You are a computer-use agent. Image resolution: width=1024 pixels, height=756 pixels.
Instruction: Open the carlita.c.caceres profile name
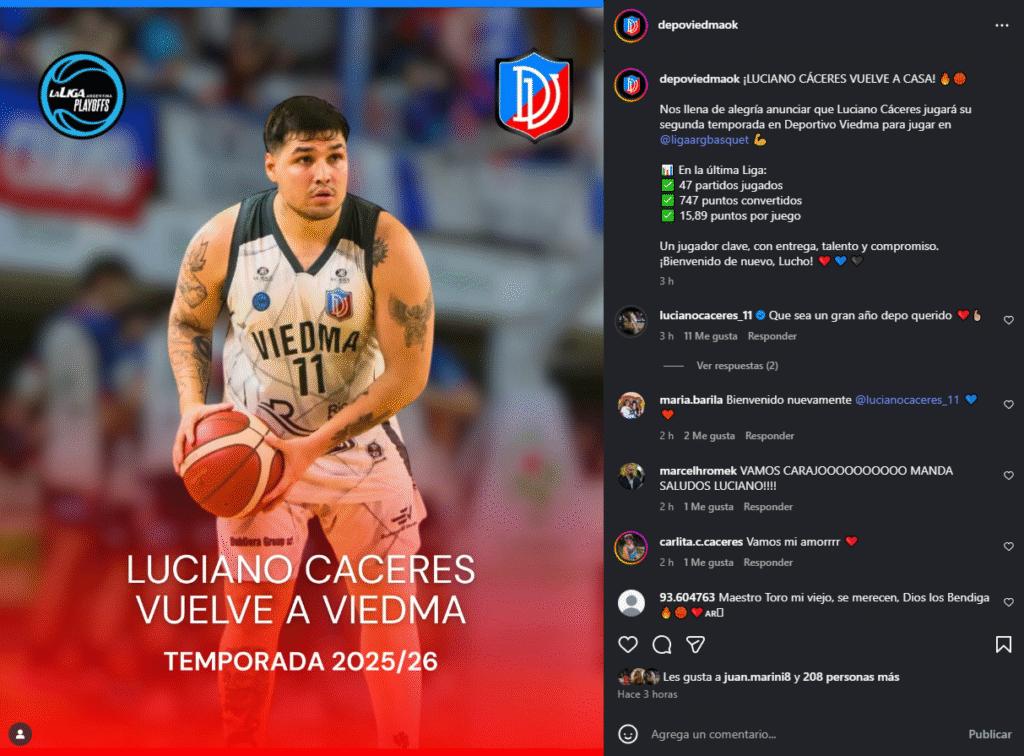tap(701, 541)
